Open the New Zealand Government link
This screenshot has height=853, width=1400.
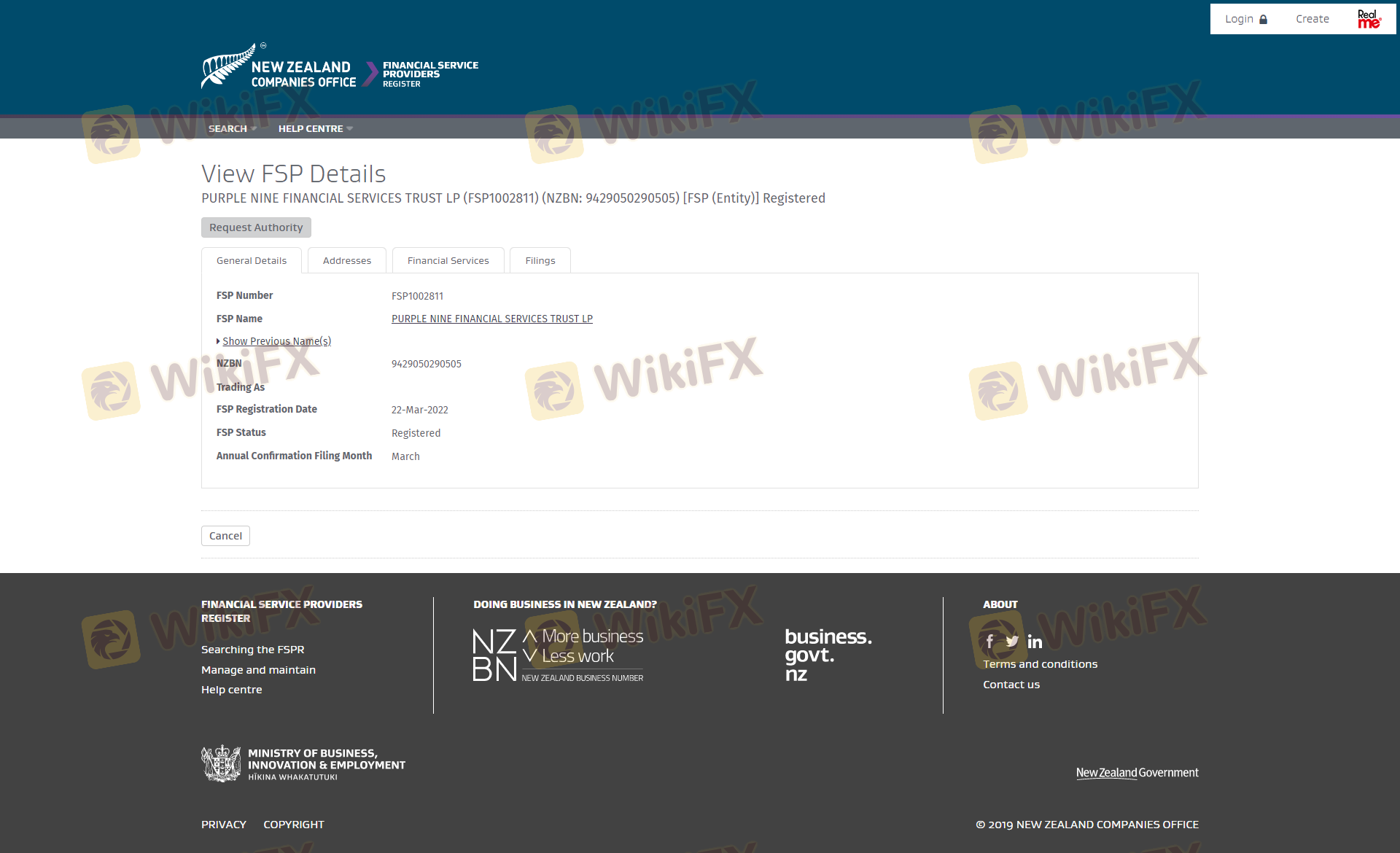(x=1137, y=773)
